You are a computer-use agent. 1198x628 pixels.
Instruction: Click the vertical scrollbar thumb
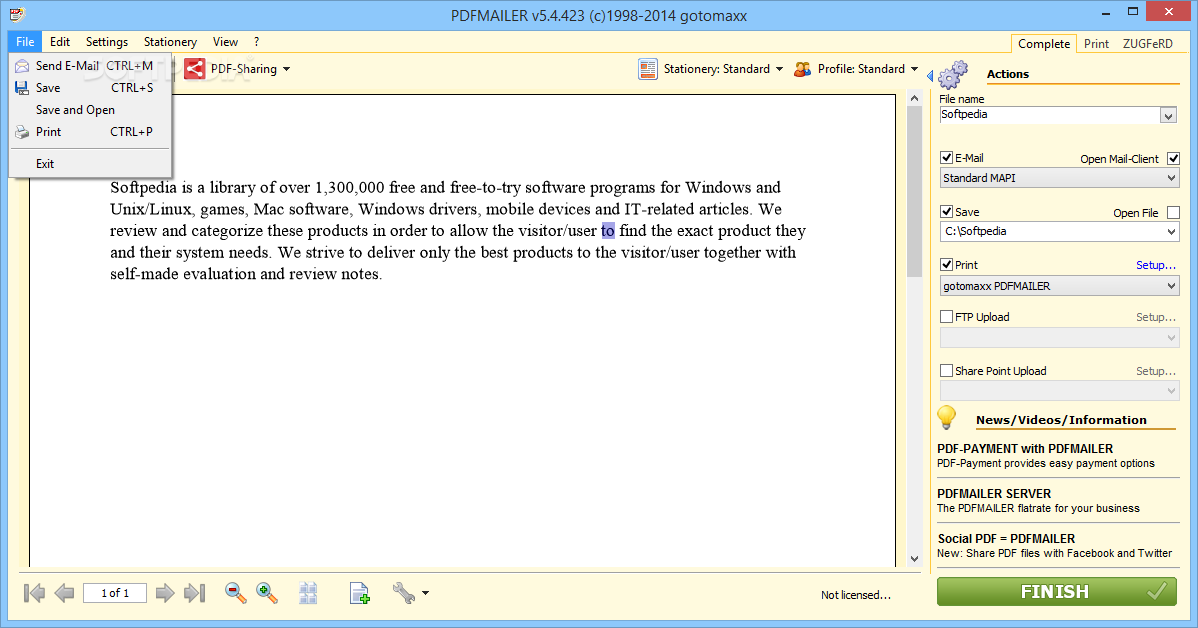(x=914, y=191)
